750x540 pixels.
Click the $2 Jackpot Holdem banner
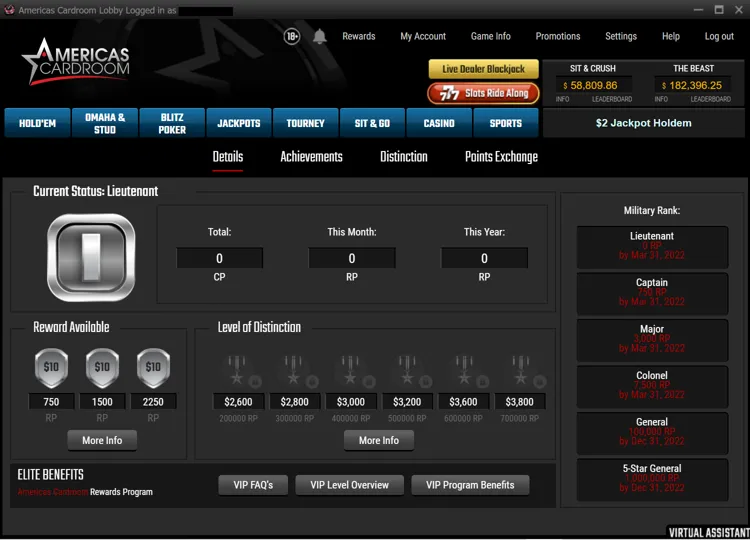(x=644, y=123)
